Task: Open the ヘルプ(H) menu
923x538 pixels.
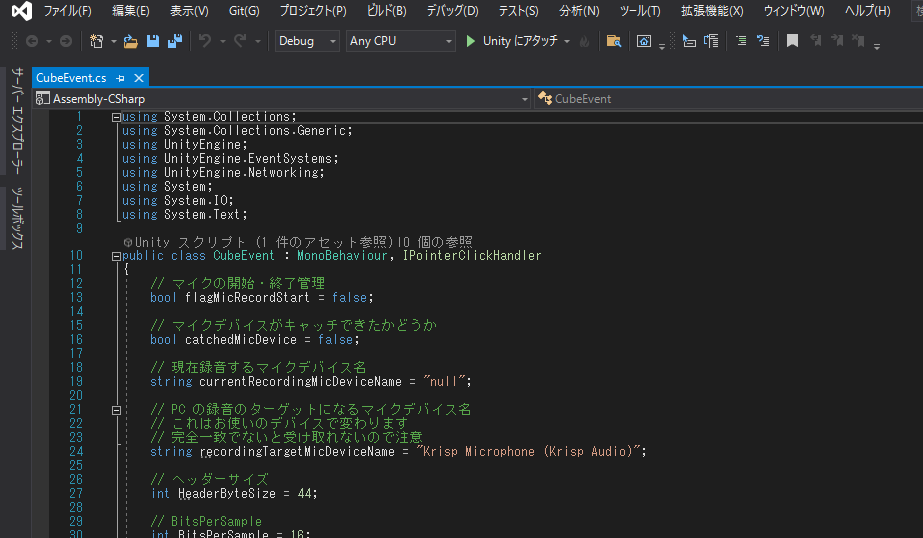Action: tap(867, 11)
